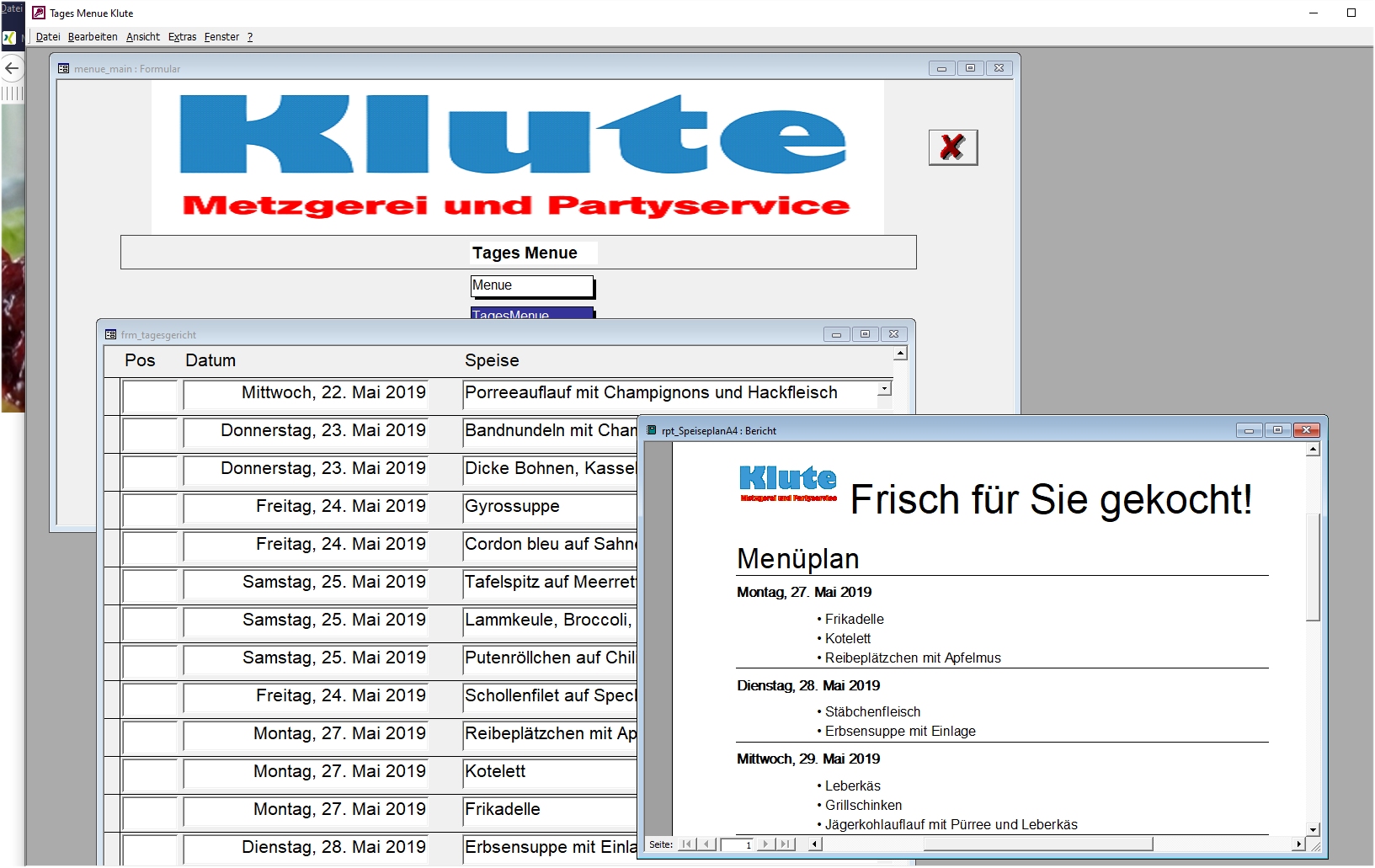Viewport: 1375px width, 868px height.
Task: Open dropdown for Porreeauflauf Speise field
Action: pyautogui.click(x=884, y=389)
